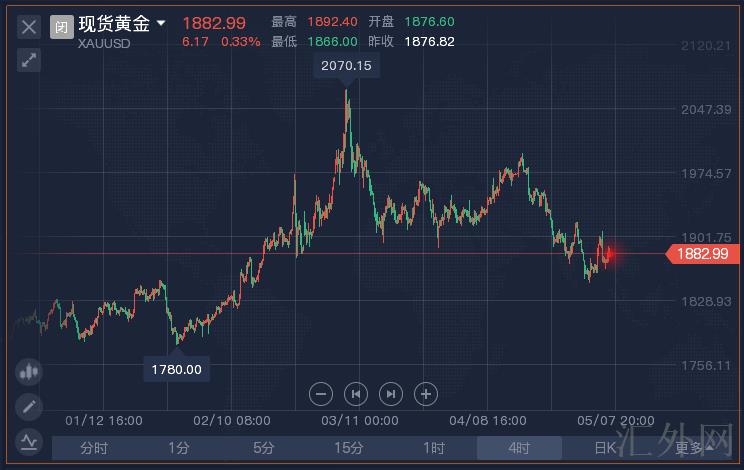Click the 1882.99 current price marker
Viewport: 744px width, 470px height.
(x=702, y=254)
